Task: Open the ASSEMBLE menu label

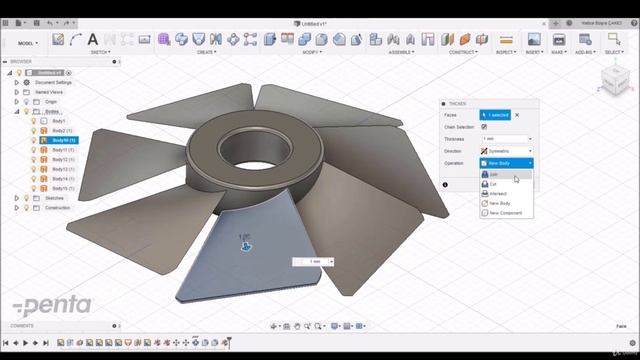Action: (x=401, y=52)
